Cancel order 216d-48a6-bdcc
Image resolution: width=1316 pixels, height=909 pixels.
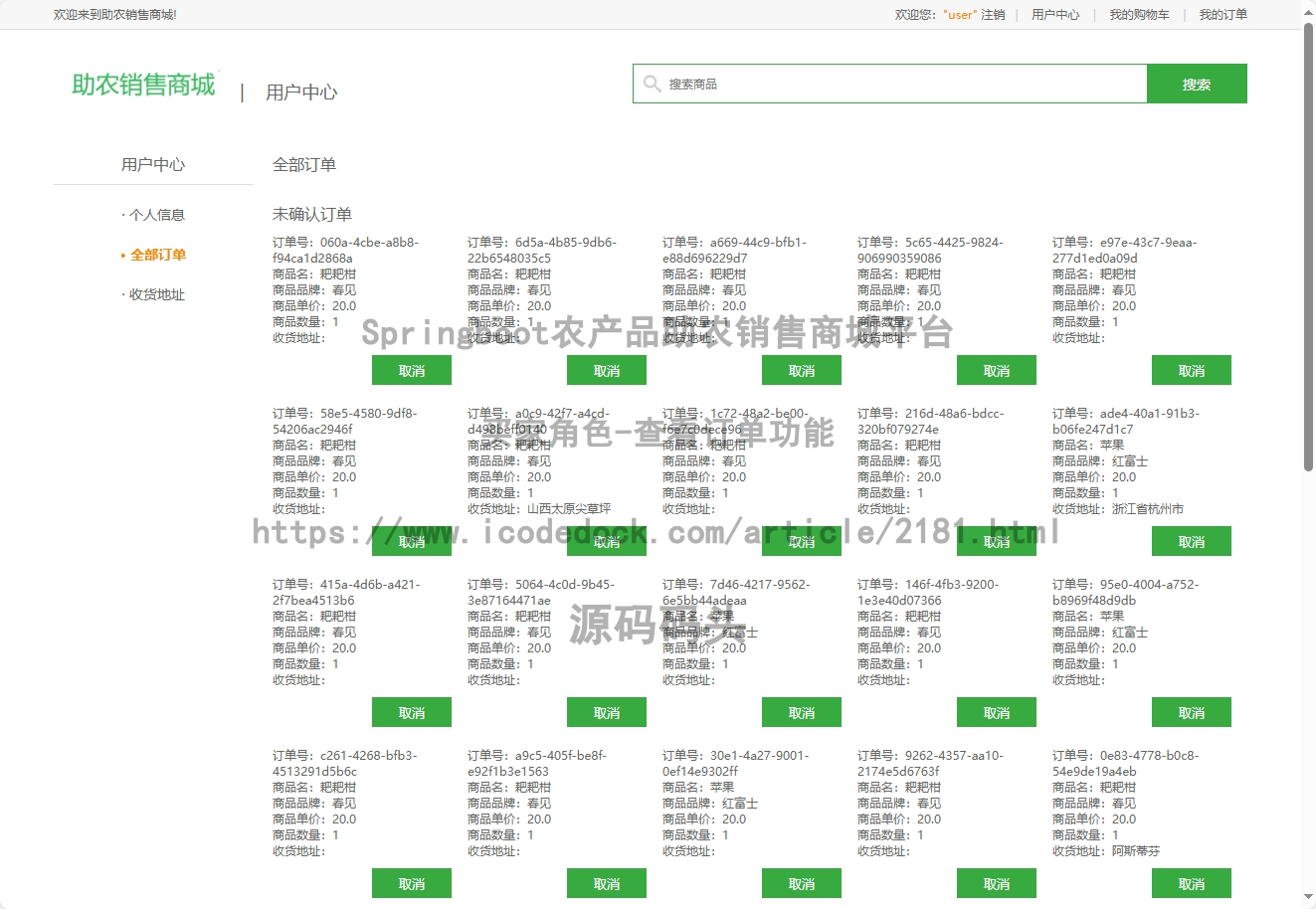(997, 542)
